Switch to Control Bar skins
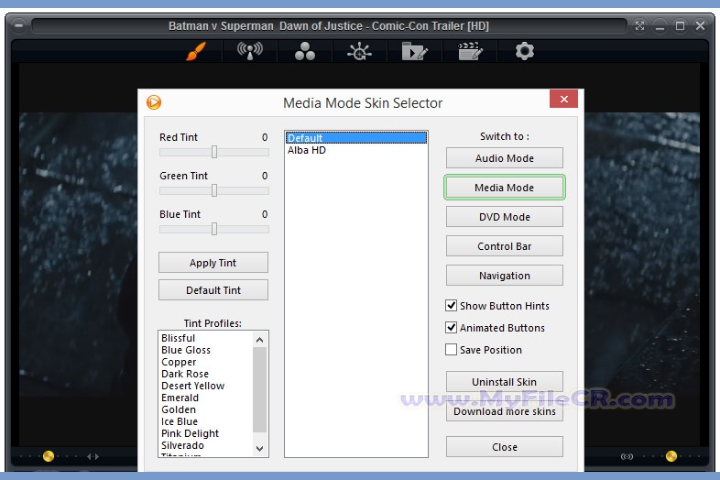The image size is (720, 480). (x=504, y=246)
